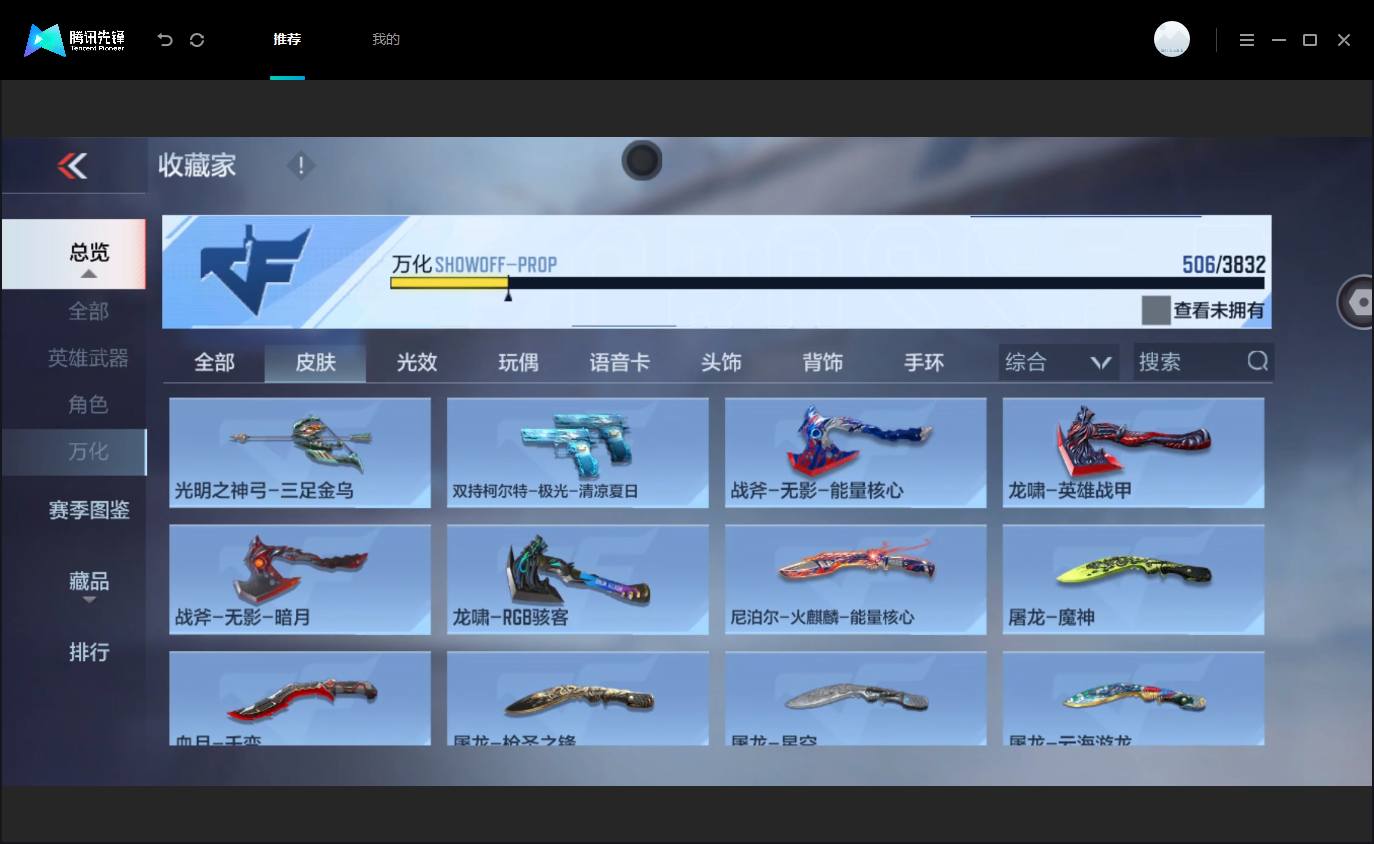Switch to the 推荐 tab
Image resolution: width=1374 pixels, height=844 pixels.
287,40
